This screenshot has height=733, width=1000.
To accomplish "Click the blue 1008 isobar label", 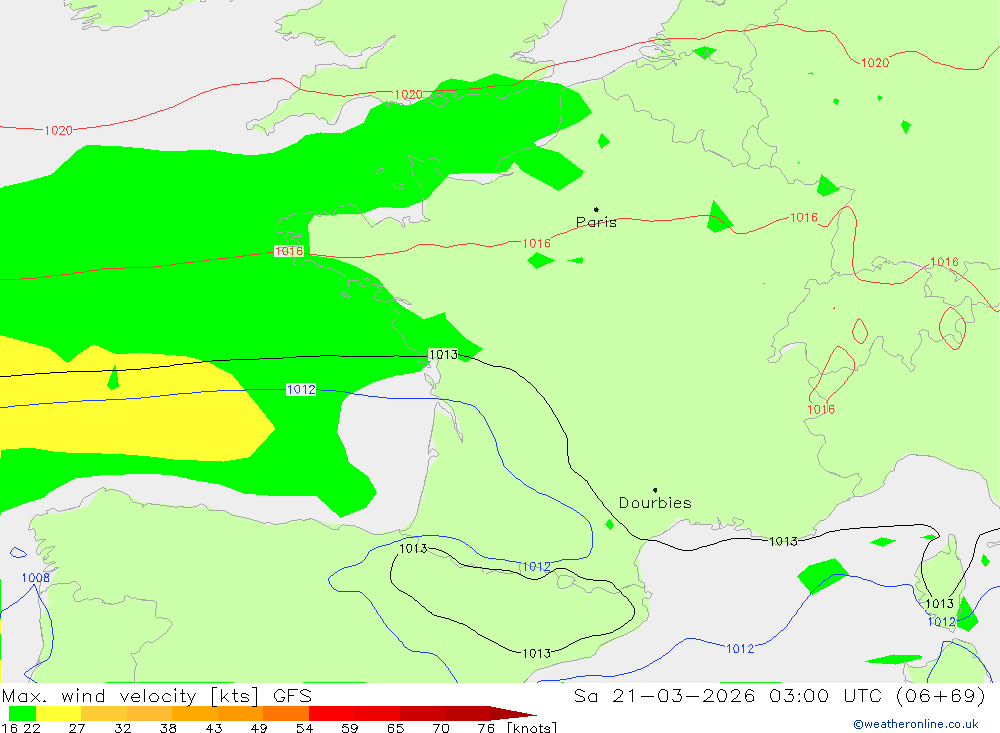I will 36,578.
